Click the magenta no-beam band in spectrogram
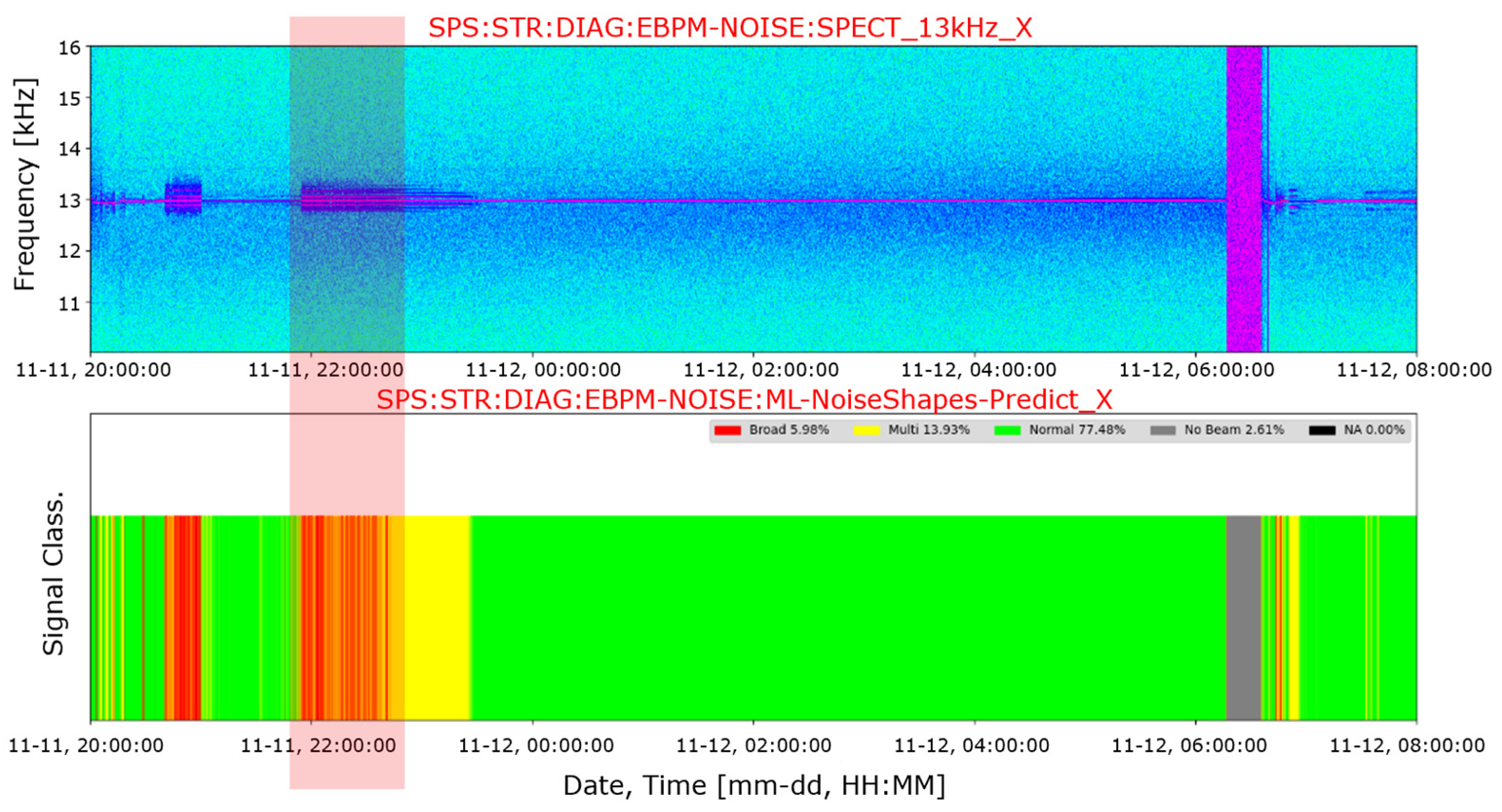Screen dimensions: 1502x812 point(1244,198)
